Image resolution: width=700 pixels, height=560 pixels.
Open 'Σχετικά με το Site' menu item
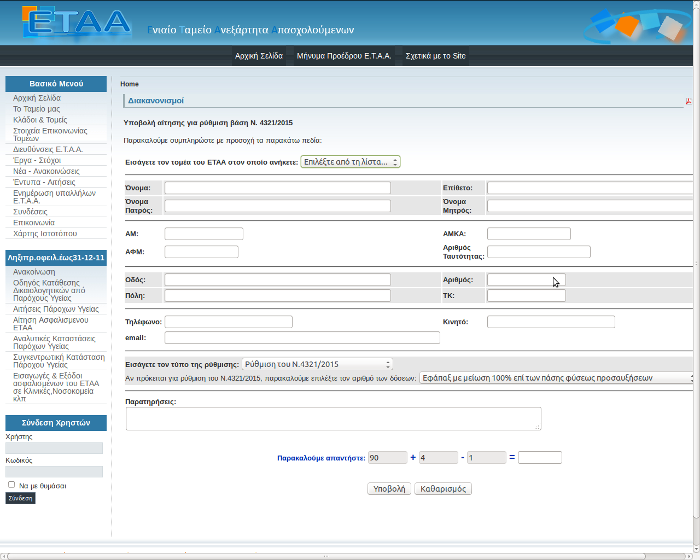pos(435,56)
